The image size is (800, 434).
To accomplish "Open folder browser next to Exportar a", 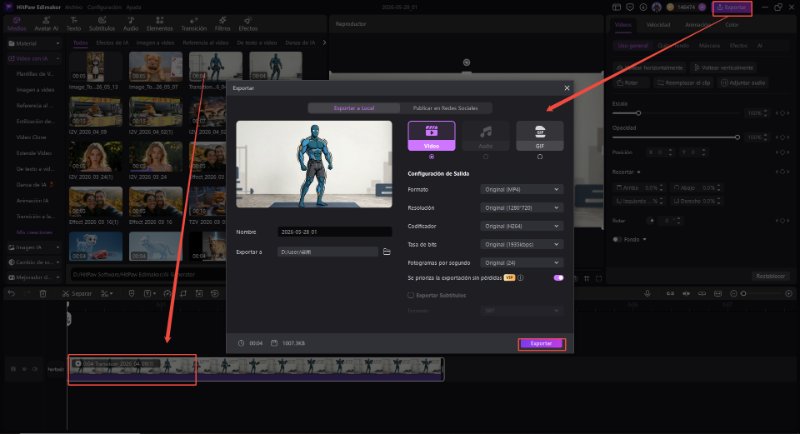I will pyautogui.click(x=387, y=252).
